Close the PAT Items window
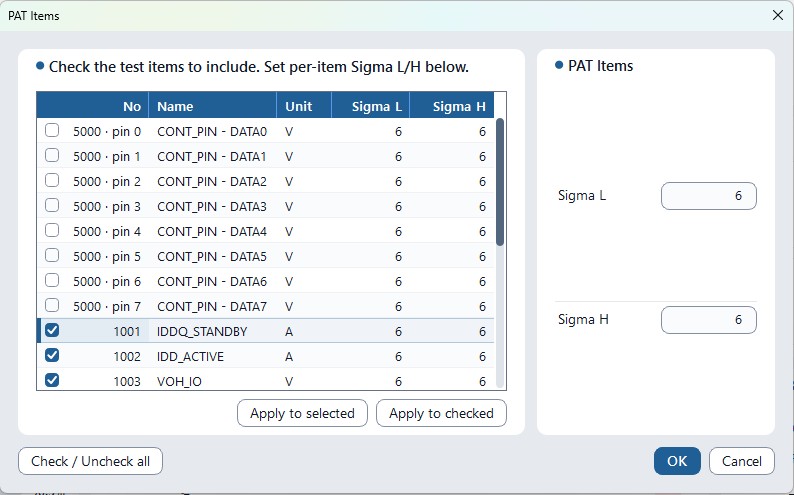Image resolution: width=794 pixels, height=495 pixels. 778,15
